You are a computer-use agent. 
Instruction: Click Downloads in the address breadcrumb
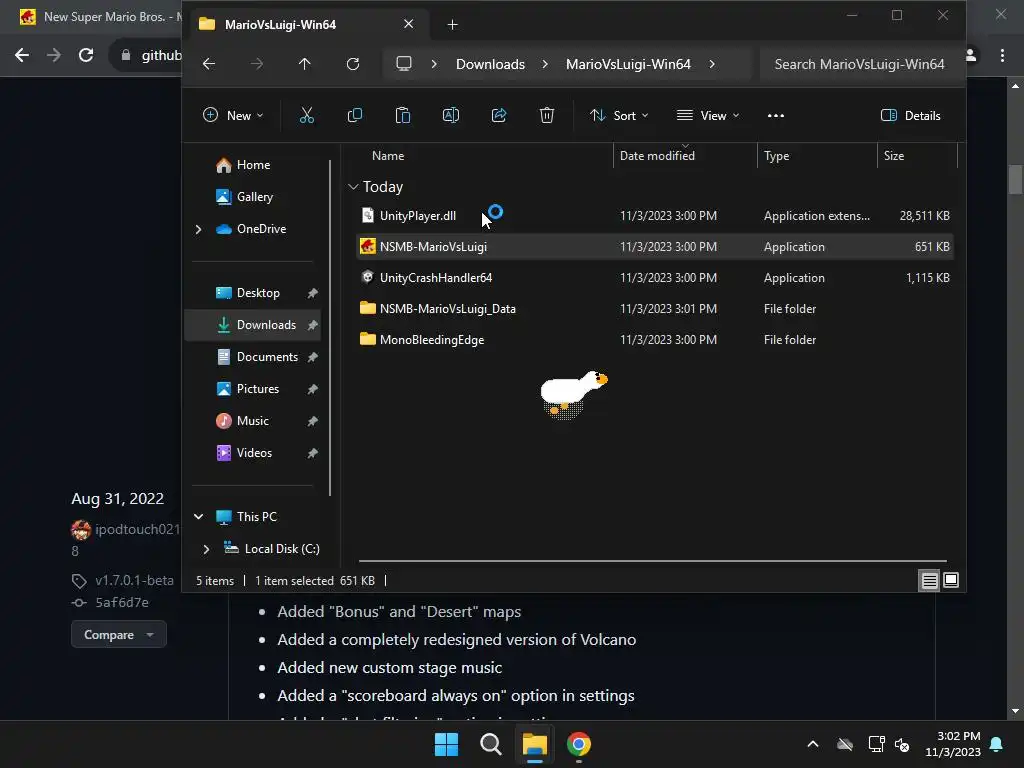pos(490,64)
